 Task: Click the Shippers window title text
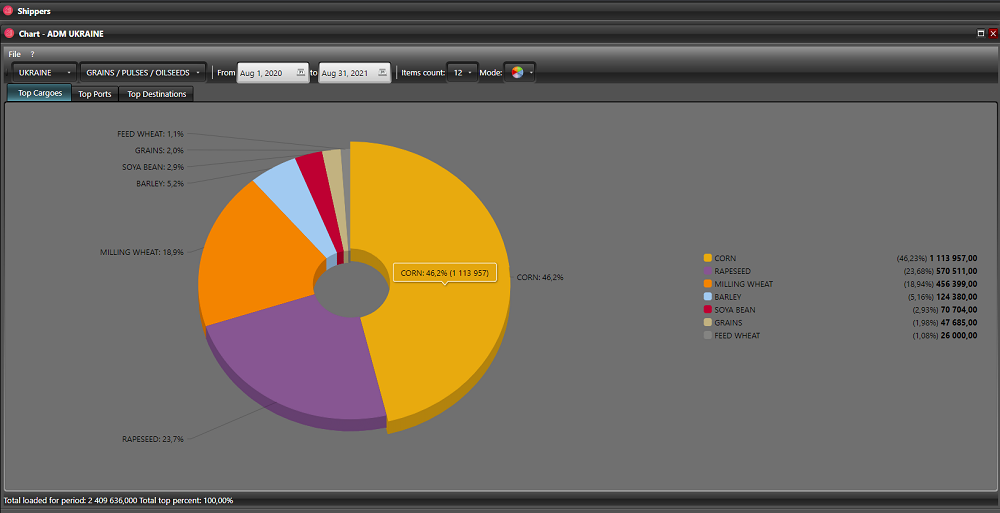click(x=34, y=11)
